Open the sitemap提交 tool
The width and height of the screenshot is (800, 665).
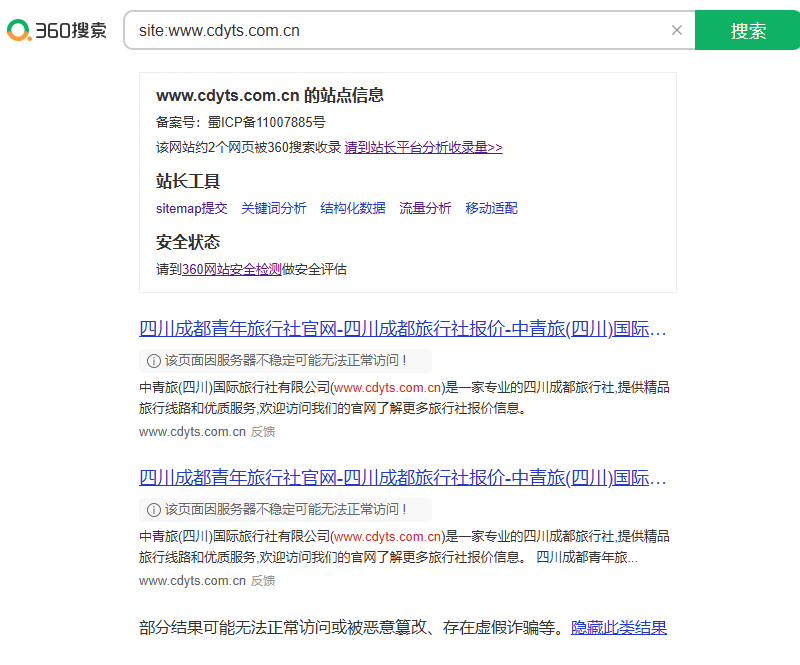[191, 209]
